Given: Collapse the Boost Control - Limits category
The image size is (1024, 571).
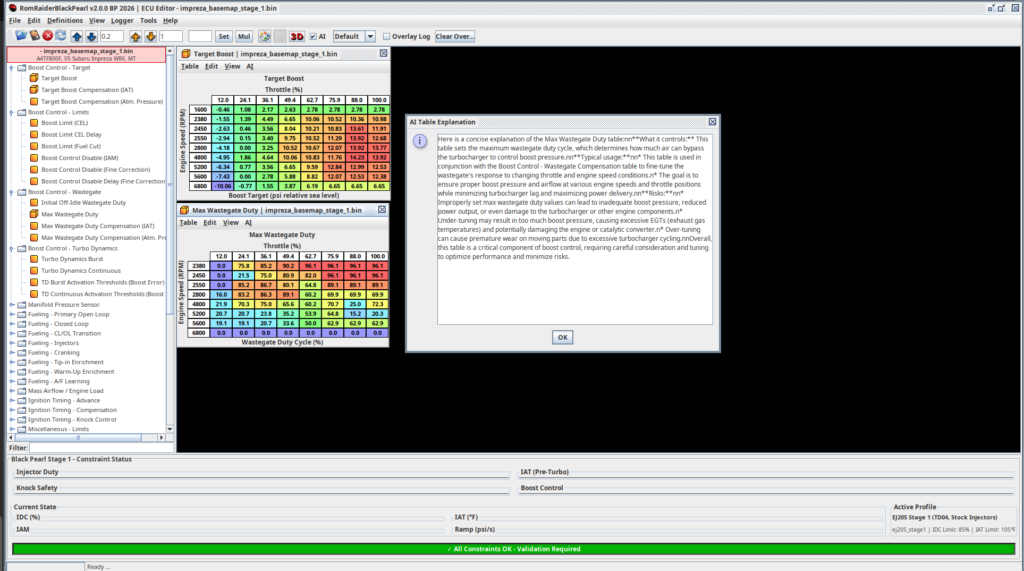Looking at the screenshot, I should pos(12,112).
